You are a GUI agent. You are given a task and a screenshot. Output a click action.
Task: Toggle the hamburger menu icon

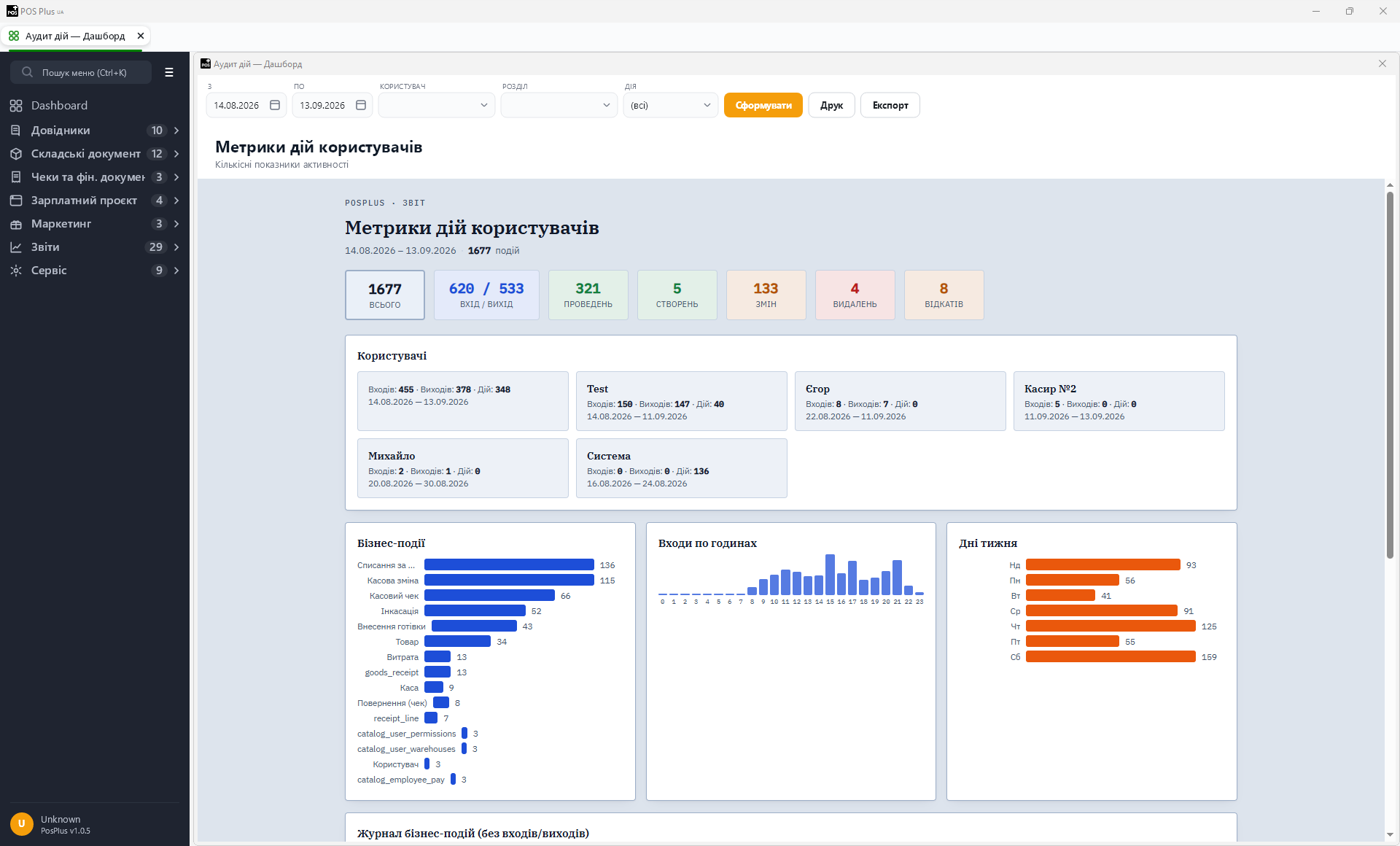169,72
